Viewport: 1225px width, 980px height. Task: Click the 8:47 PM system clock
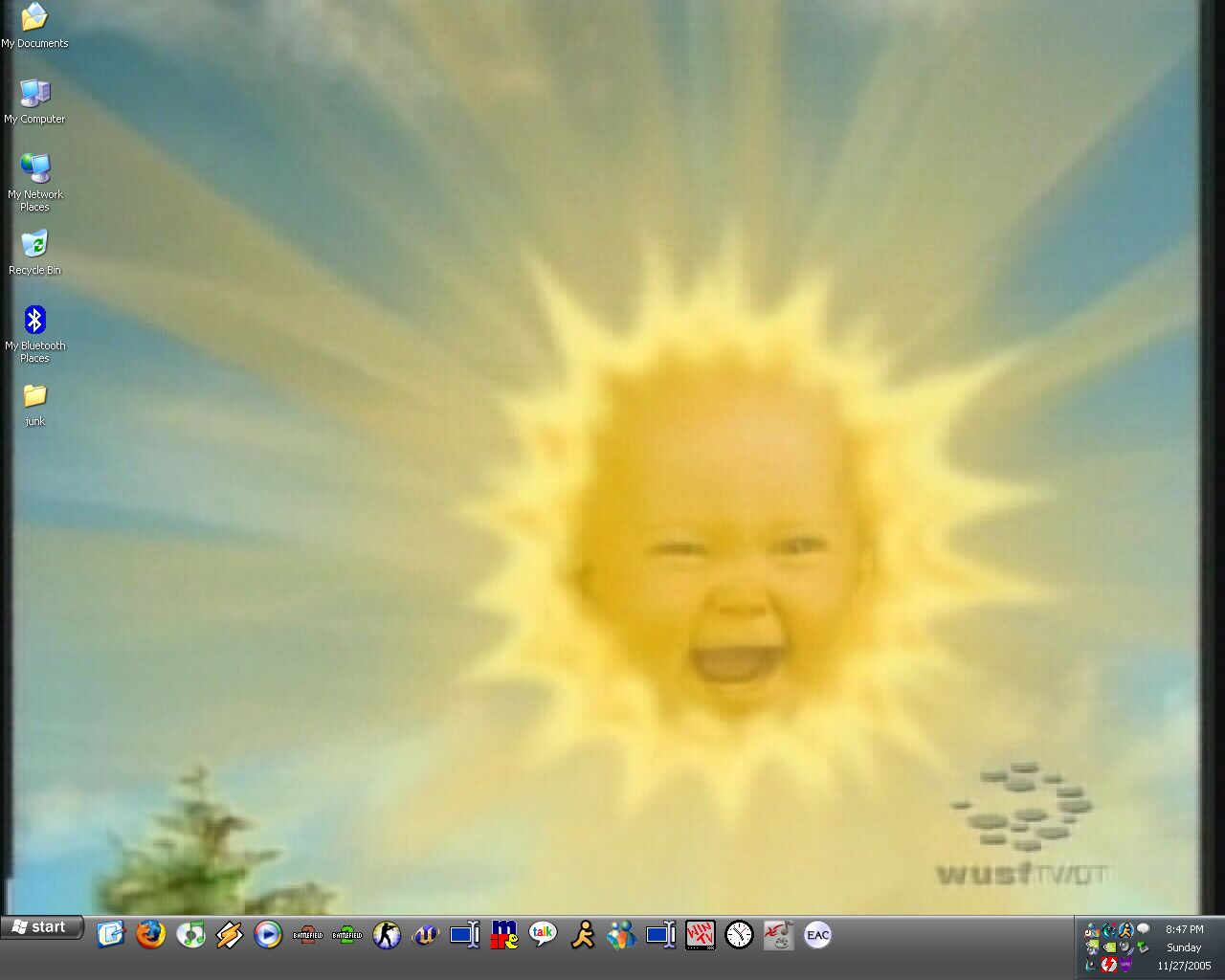pyautogui.click(x=1185, y=929)
